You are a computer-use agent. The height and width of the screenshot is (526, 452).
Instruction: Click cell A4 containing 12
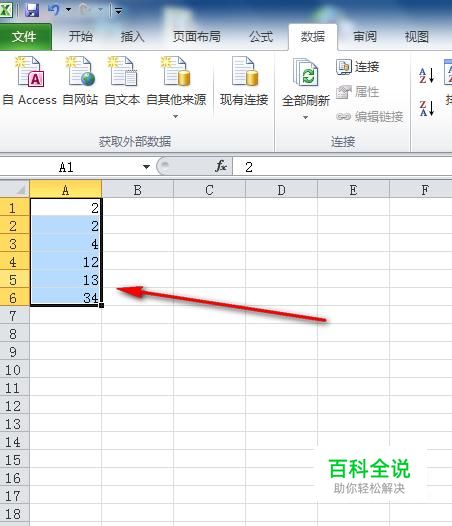tap(66, 262)
